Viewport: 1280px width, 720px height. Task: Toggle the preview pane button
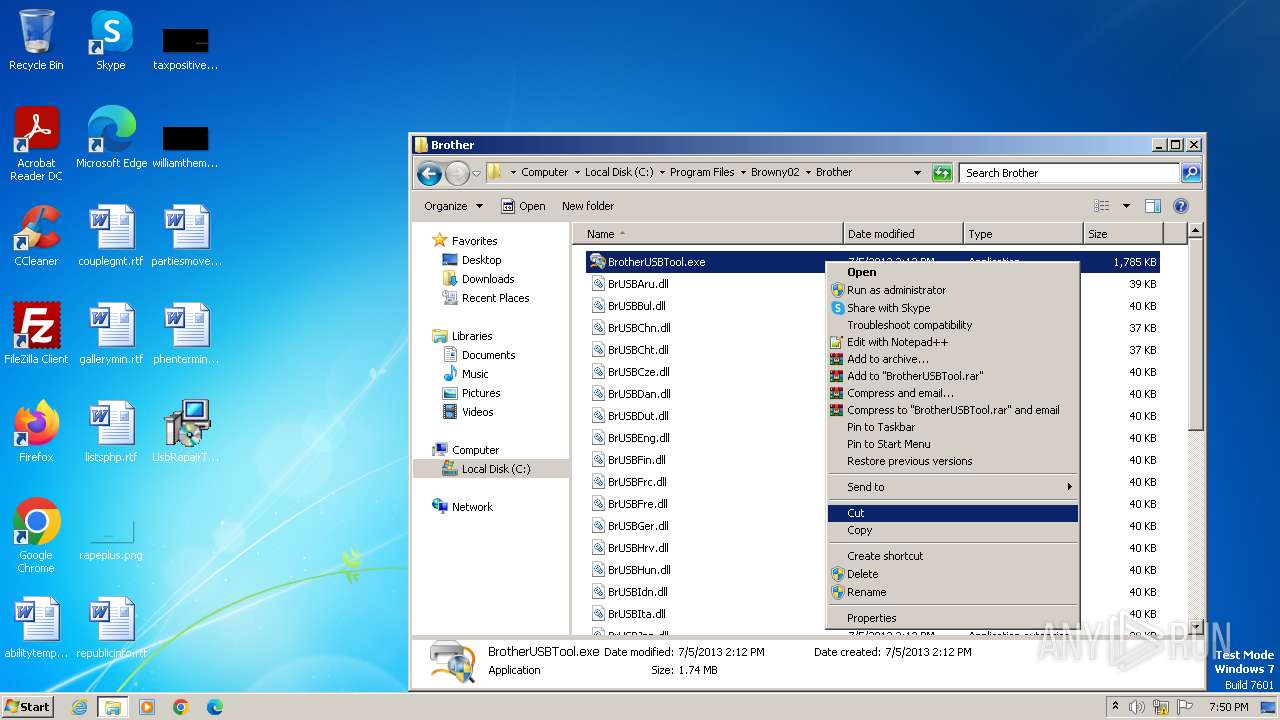(x=1153, y=206)
